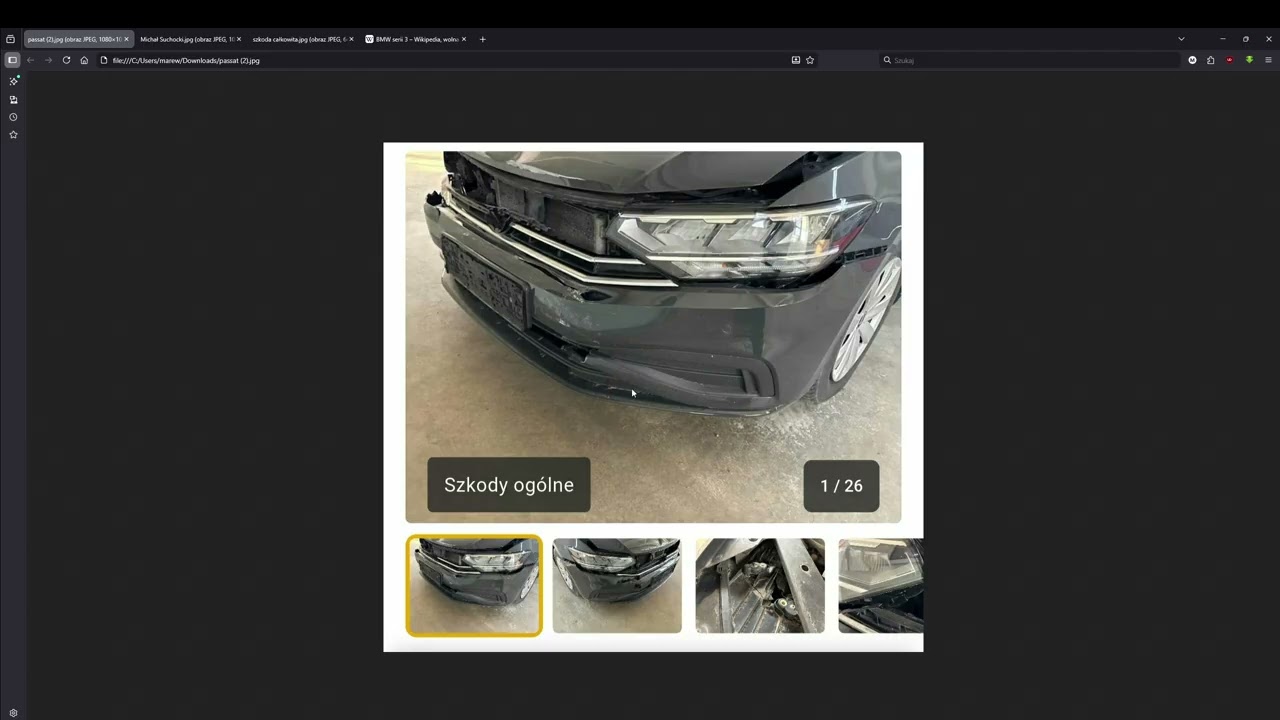1280x720 pixels.
Task: Bookmark this page with the star
Action: [x=810, y=60]
